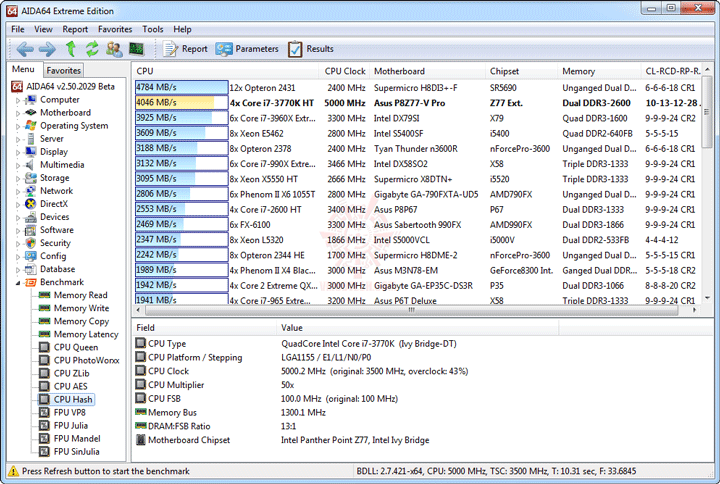Open the Report menu
Screen dimensions: 720x484
75,29
